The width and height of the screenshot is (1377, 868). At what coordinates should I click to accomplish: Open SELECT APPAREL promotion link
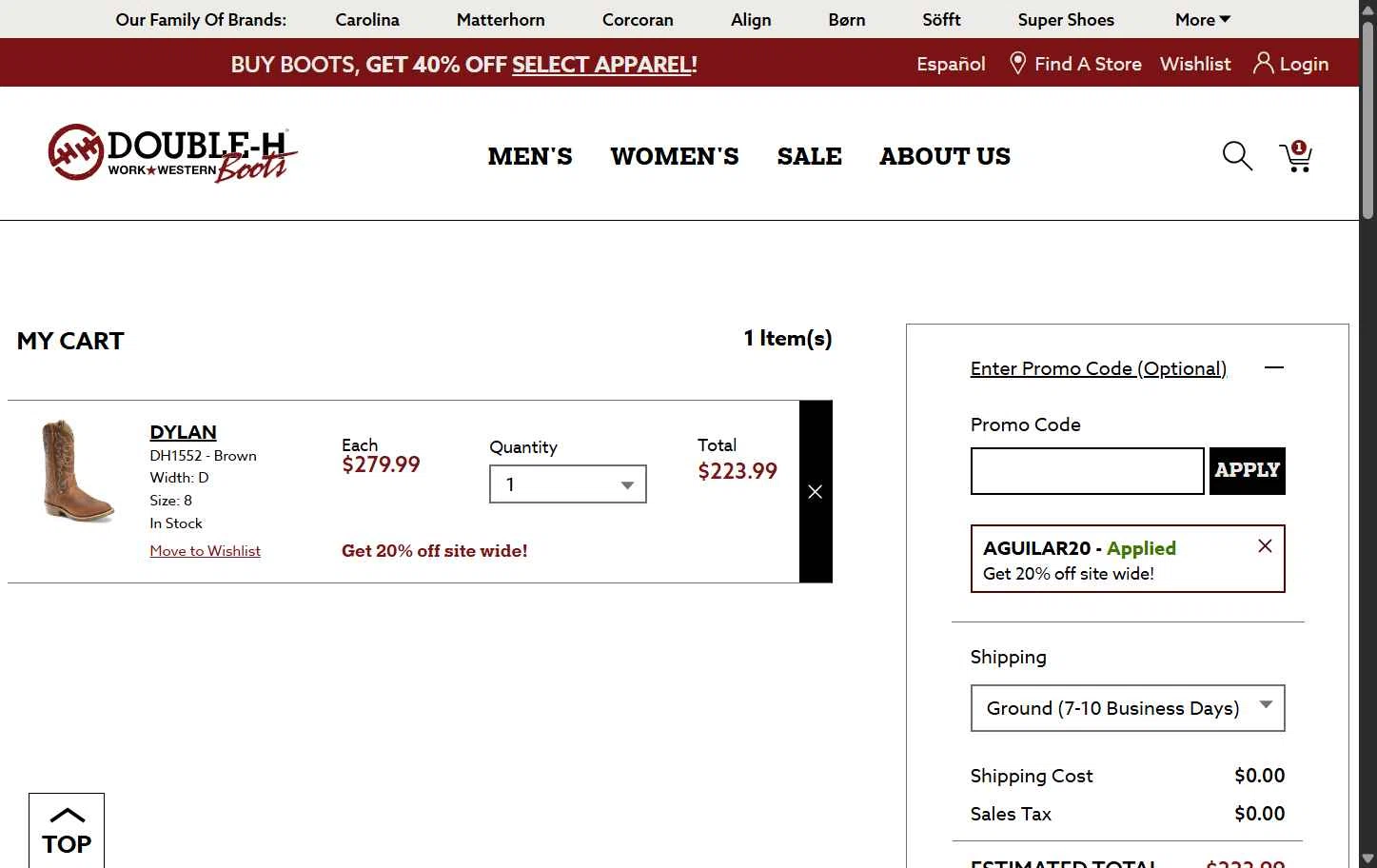coord(601,65)
